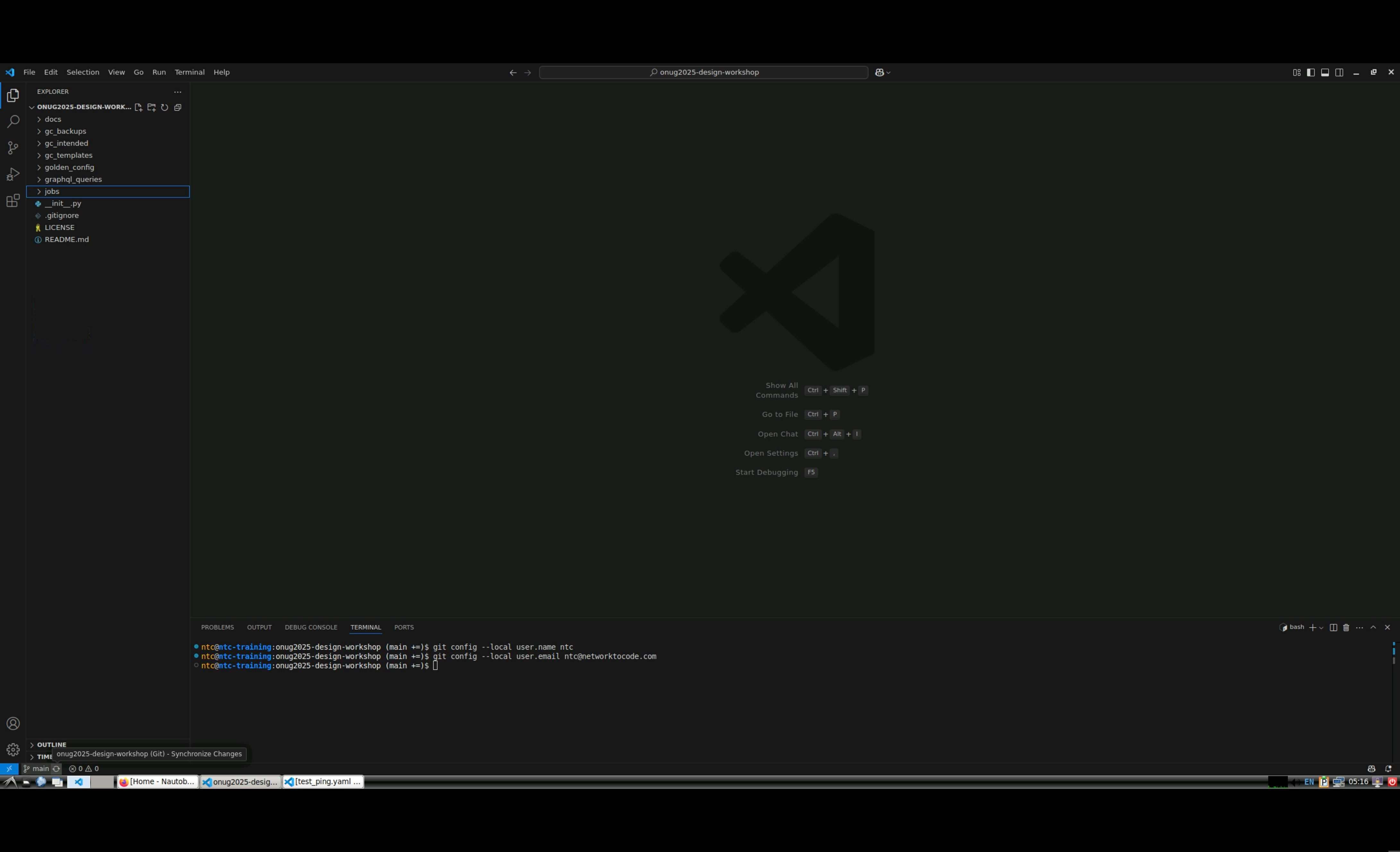The width and height of the screenshot is (1400, 852).
Task: Open the new terminal launch profile dropdown
Action: [1322, 628]
